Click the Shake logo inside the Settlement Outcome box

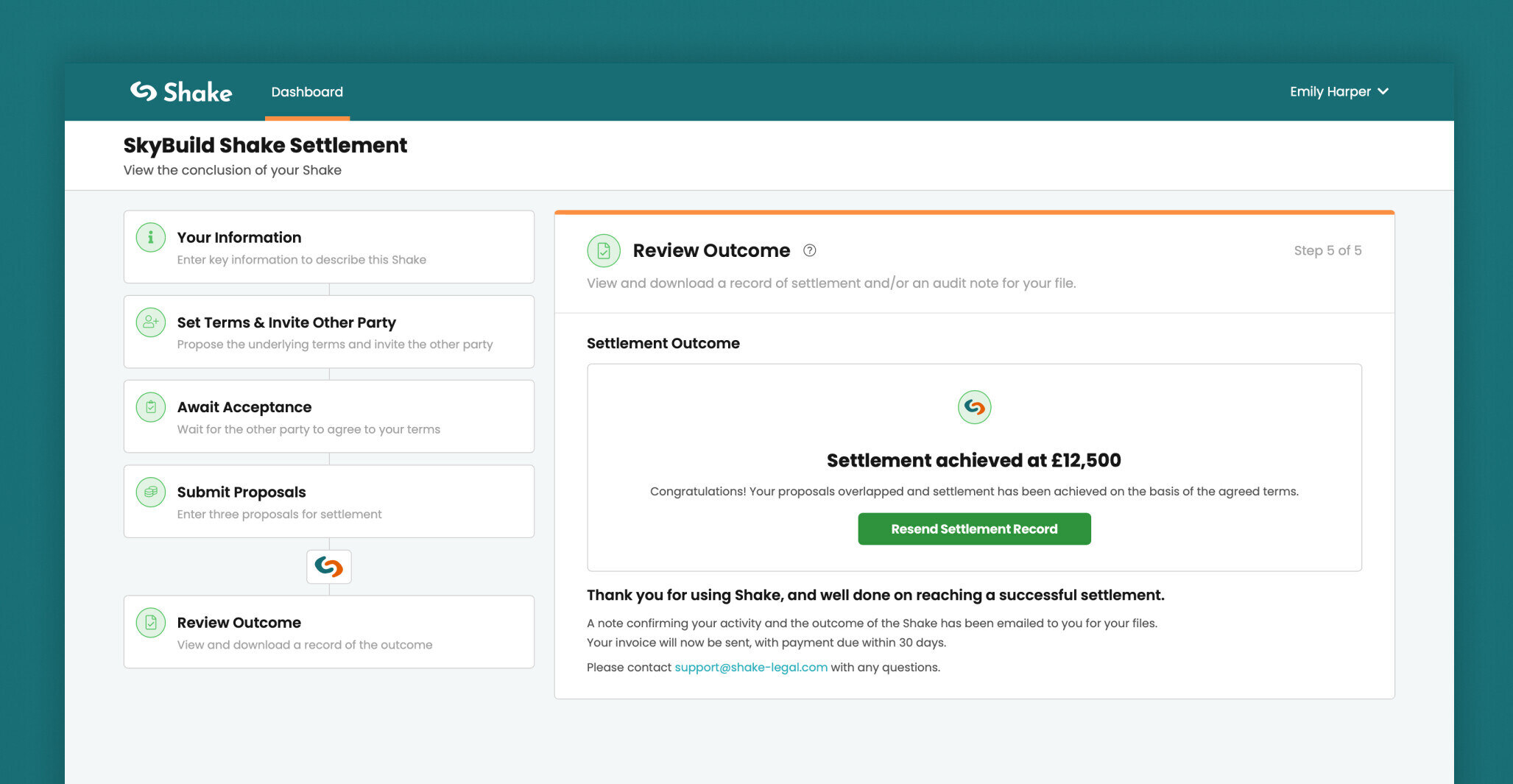coord(974,407)
